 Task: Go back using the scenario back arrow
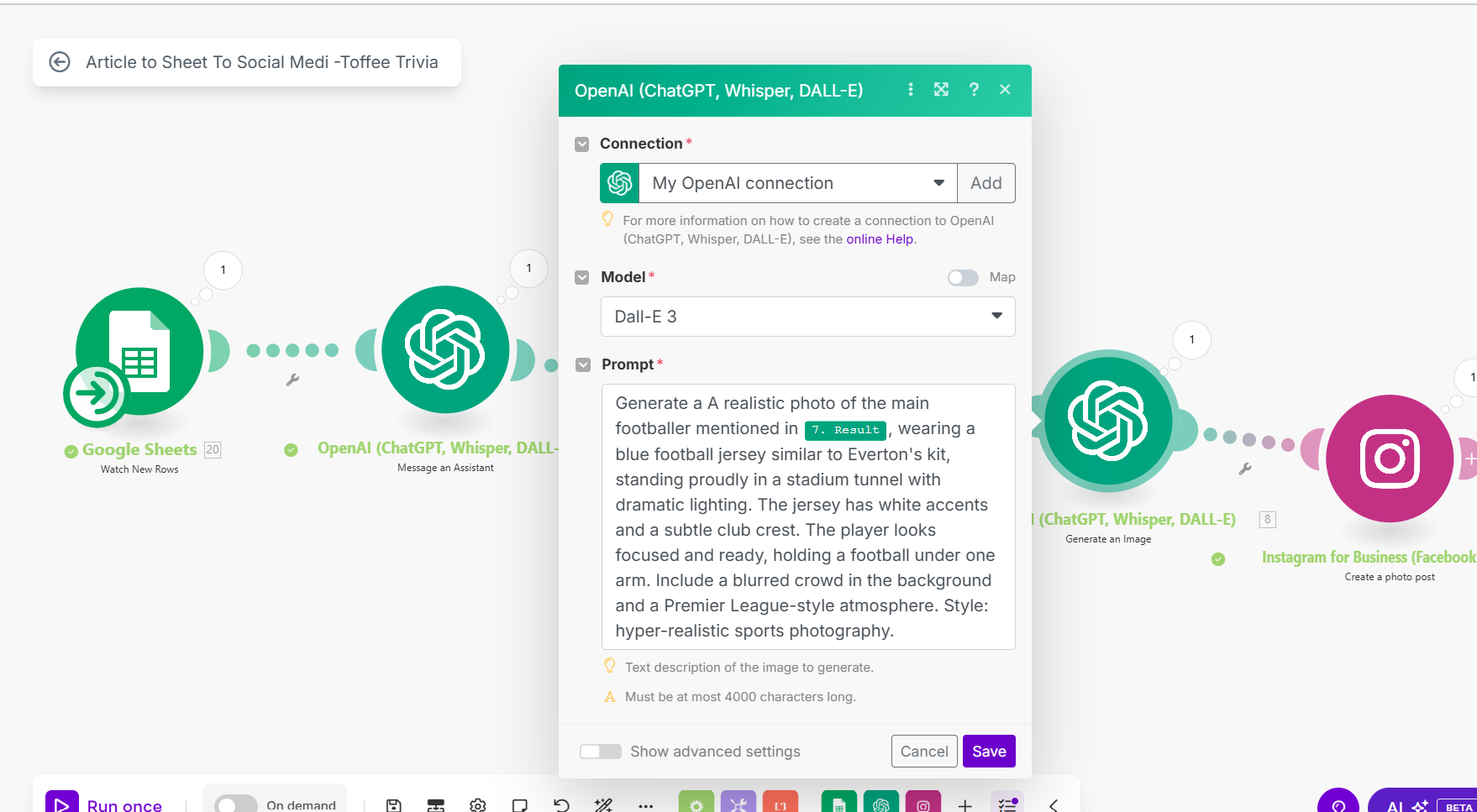point(60,62)
